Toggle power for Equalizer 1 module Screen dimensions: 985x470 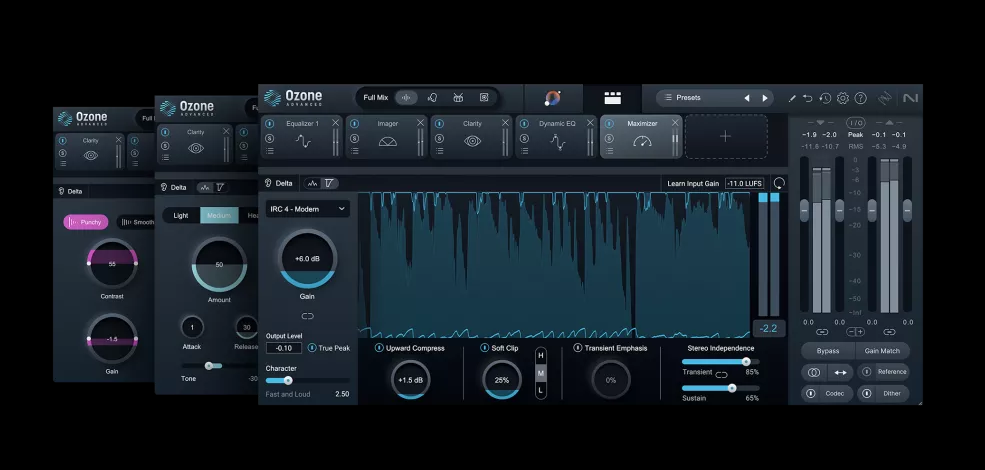(x=269, y=124)
